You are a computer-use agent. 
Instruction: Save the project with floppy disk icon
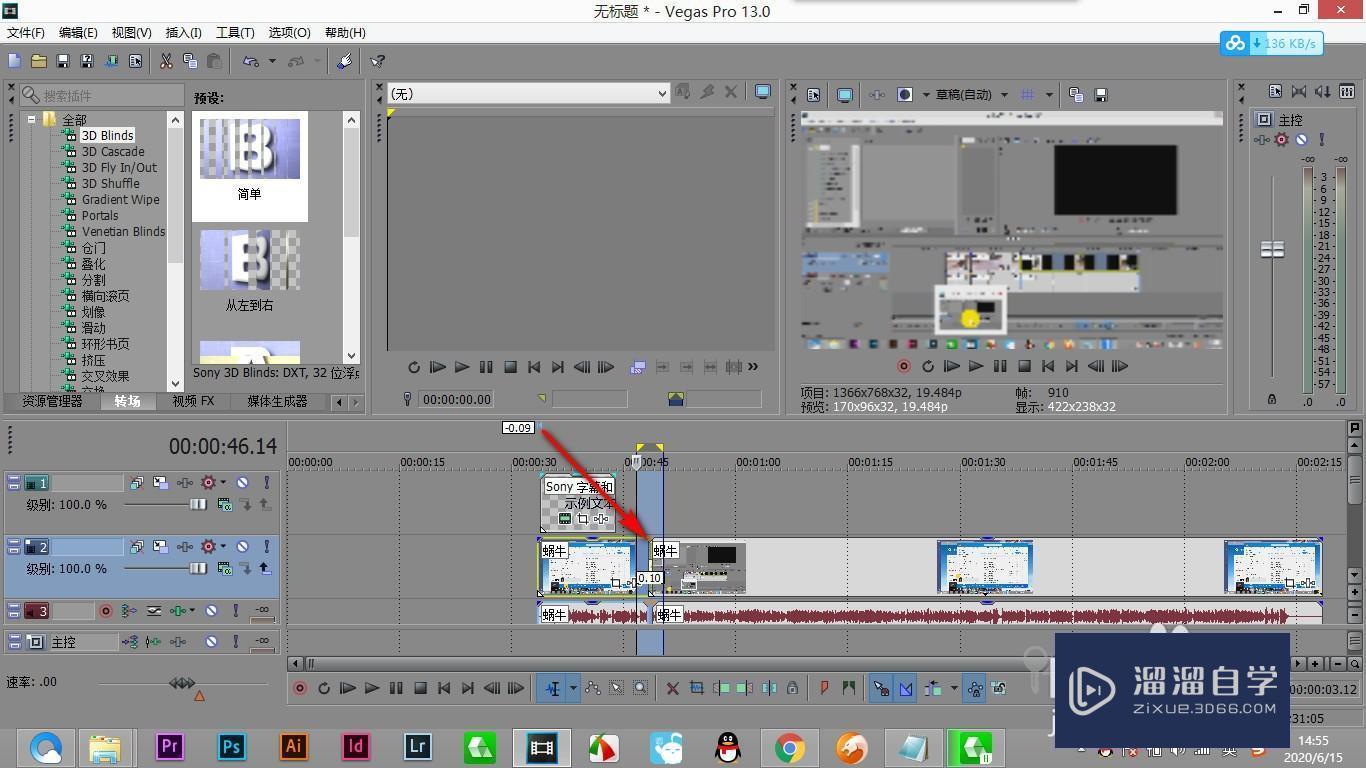point(63,61)
